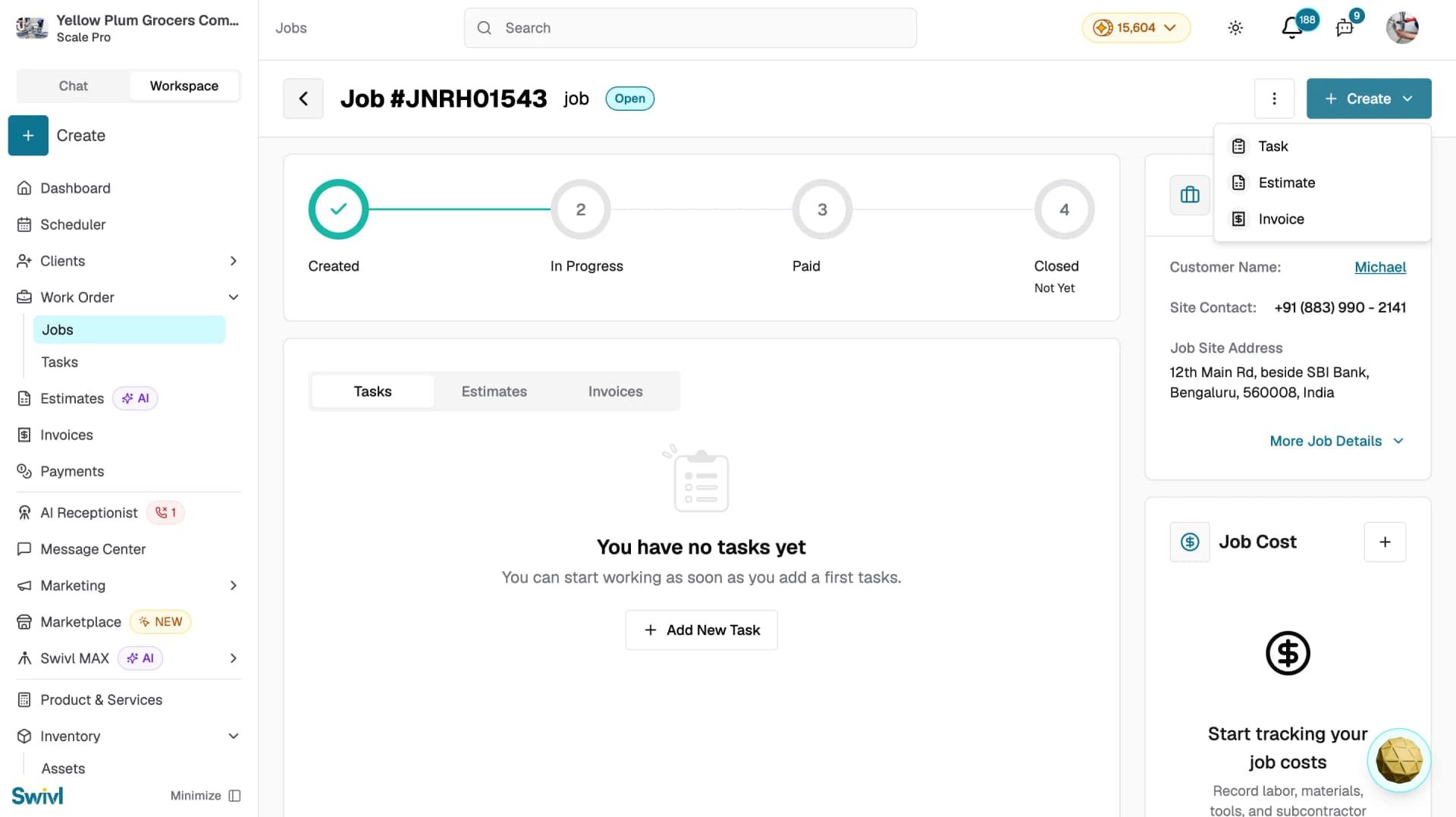Expand More Job Details
The width and height of the screenshot is (1456, 817).
[1336, 441]
